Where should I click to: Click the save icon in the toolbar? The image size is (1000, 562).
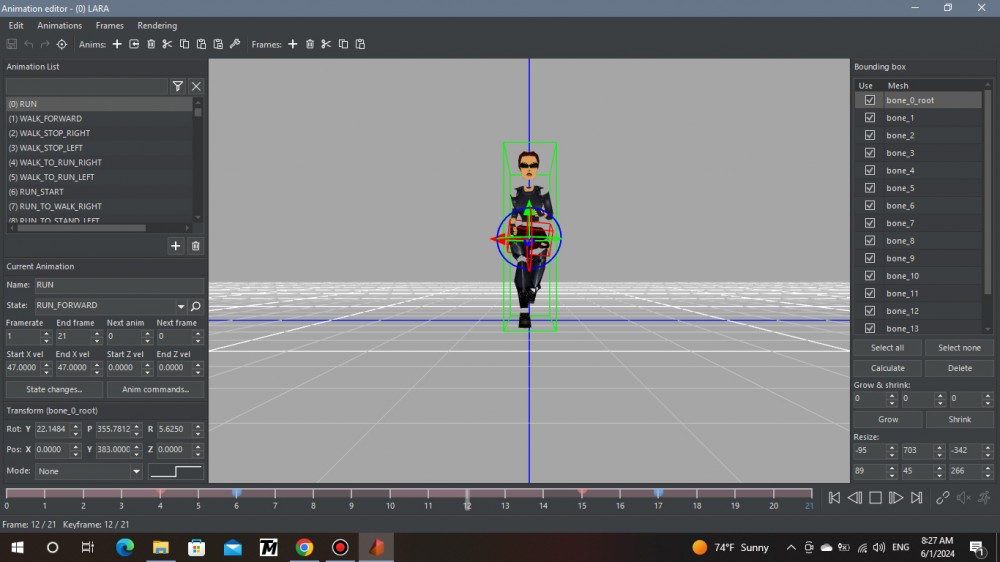11,44
